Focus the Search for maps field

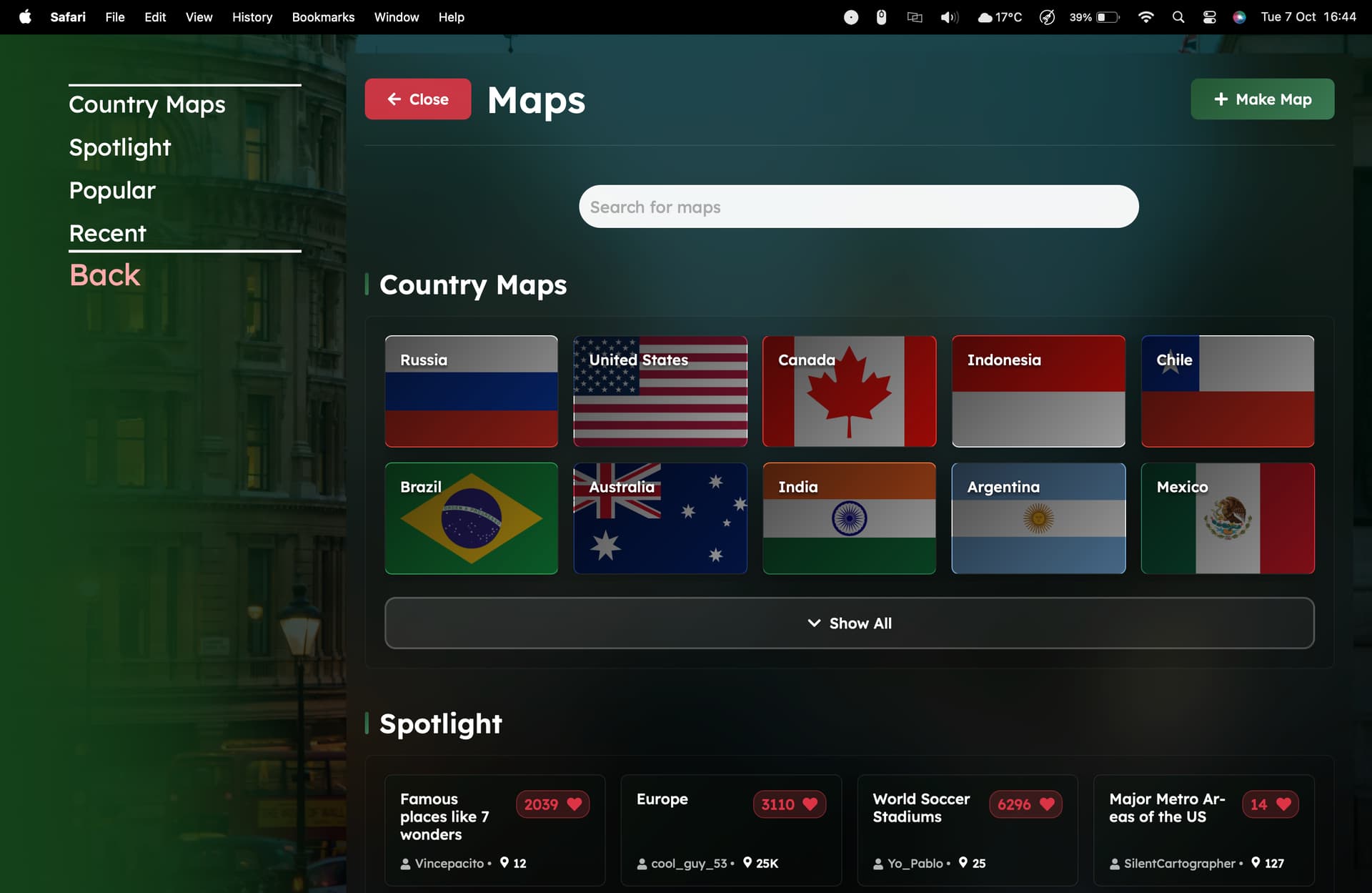tap(858, 207)
